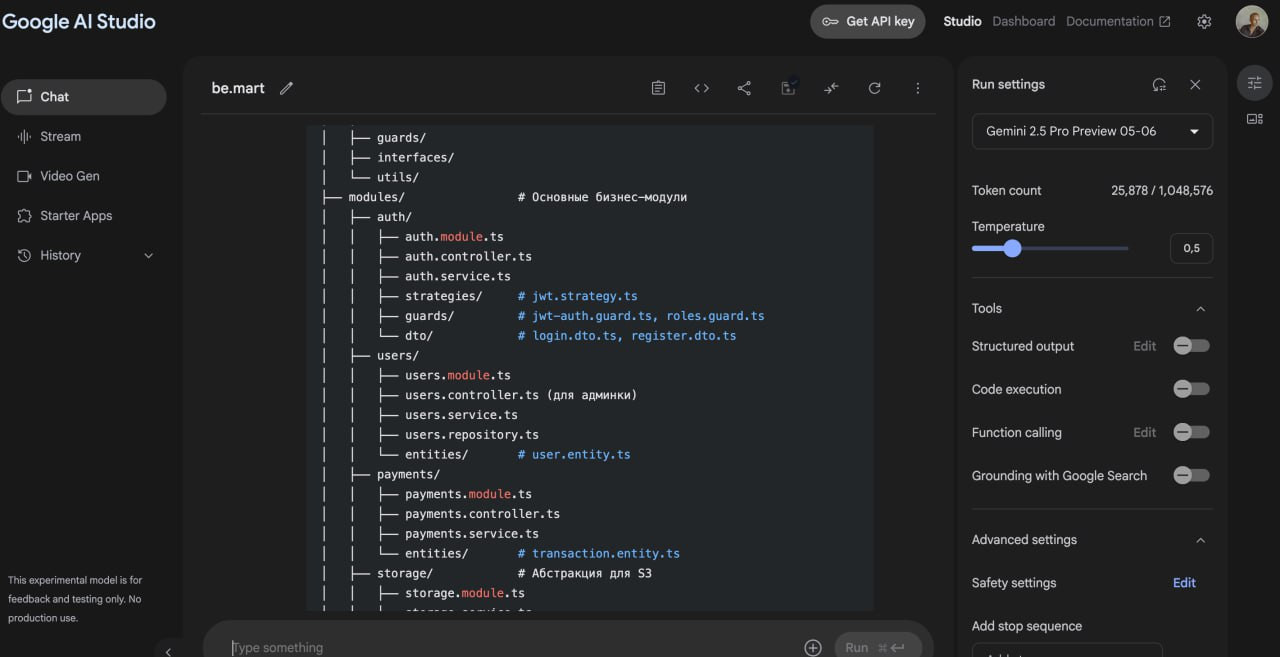
Task: Click the plus icon to add media
Action: [x=813, y=647]
